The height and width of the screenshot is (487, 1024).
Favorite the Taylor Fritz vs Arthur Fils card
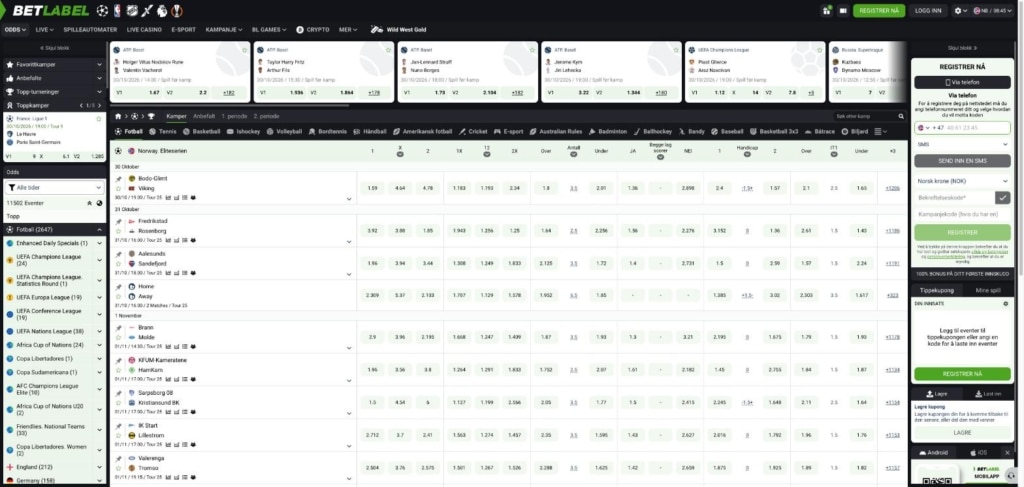pyautogui.click(x=388, y=50)
